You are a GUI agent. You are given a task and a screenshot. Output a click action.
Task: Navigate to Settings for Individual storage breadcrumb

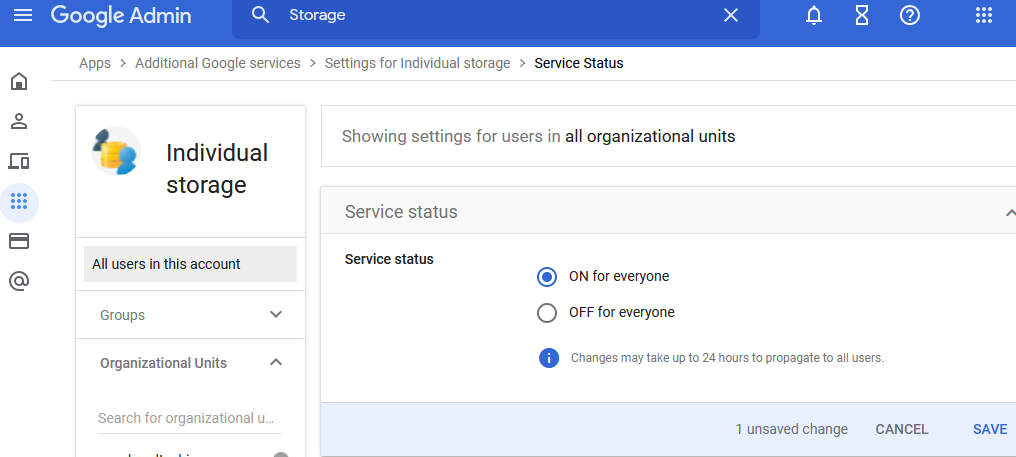tap(417, 64)
